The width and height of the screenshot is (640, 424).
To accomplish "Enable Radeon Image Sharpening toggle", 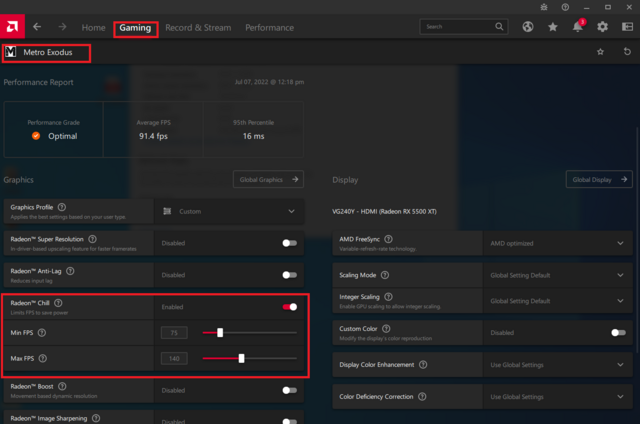I will pos(289,421).
